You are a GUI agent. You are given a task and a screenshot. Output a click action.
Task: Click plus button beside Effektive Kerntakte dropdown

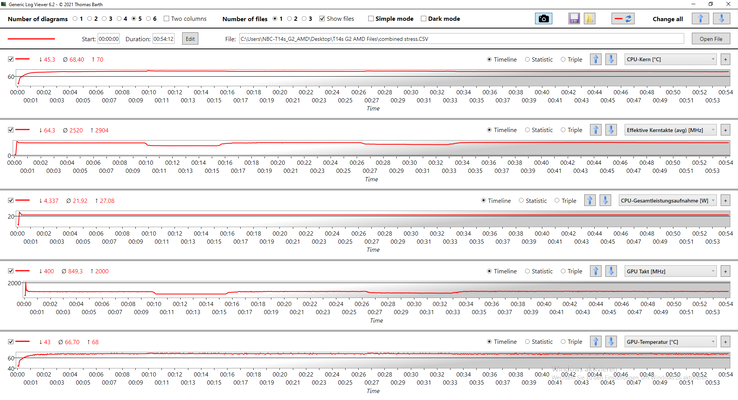pyautogui.click(x=725, y=130)
